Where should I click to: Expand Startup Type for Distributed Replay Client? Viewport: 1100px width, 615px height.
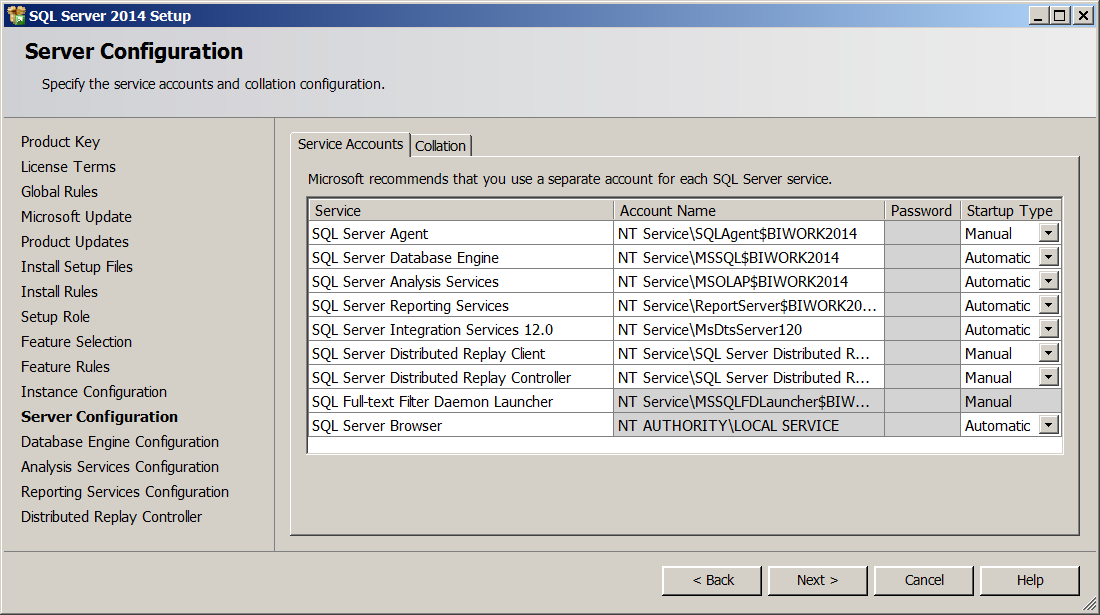(1048, 354)
